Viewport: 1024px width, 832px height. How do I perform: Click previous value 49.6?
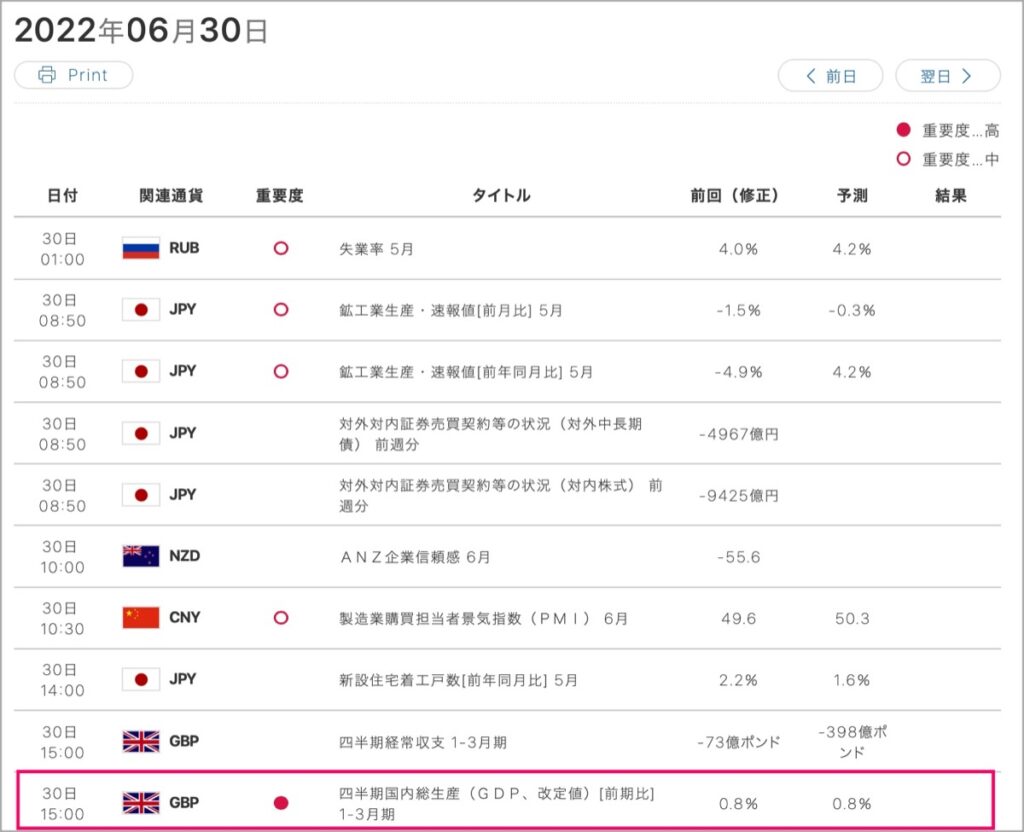pos(739,618)
